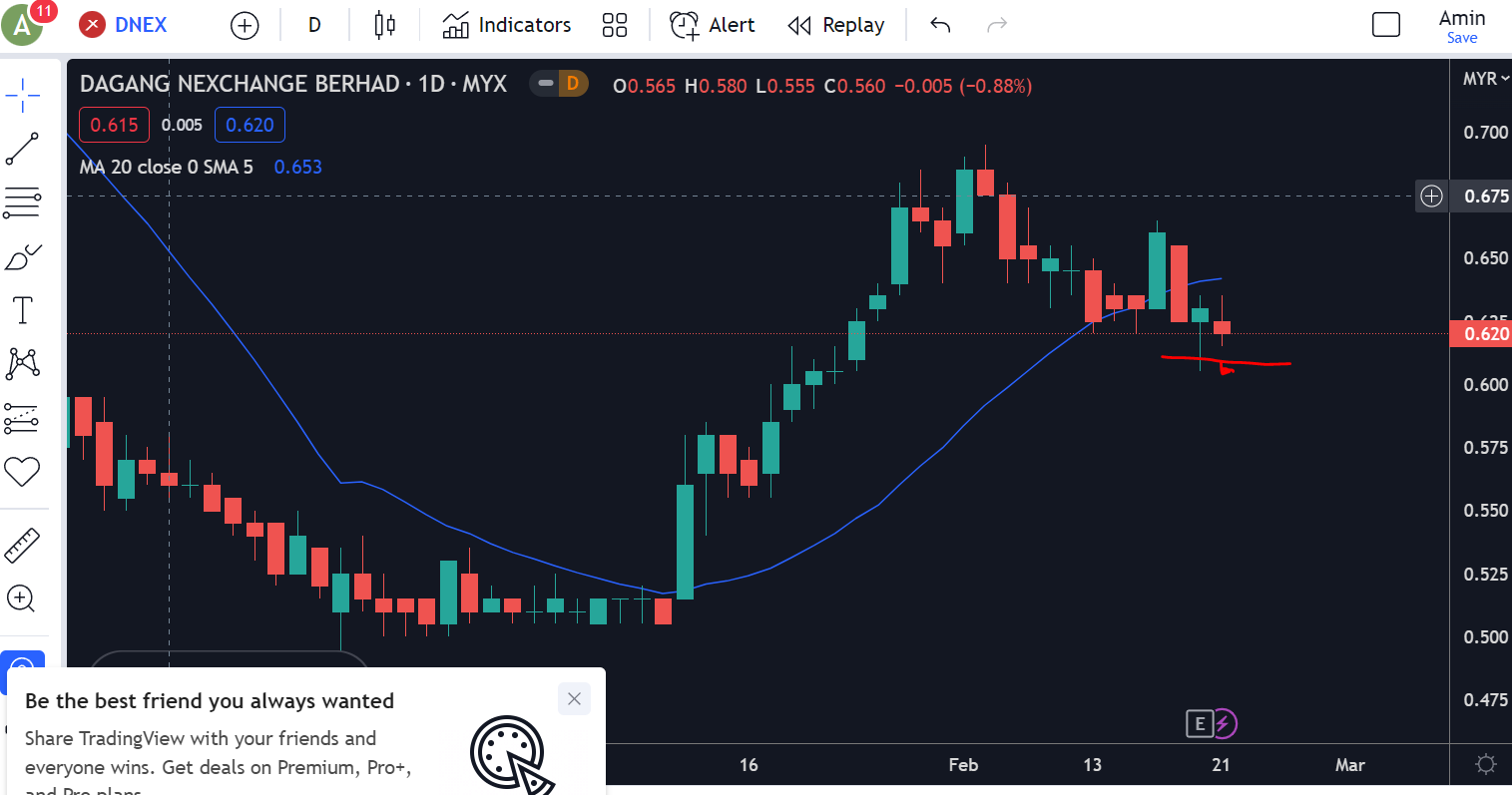Image resolution: width=1512 pixels, height=795 pixels.
Task: Click the Save link under Amin
Action: (x=1461, y=38)
